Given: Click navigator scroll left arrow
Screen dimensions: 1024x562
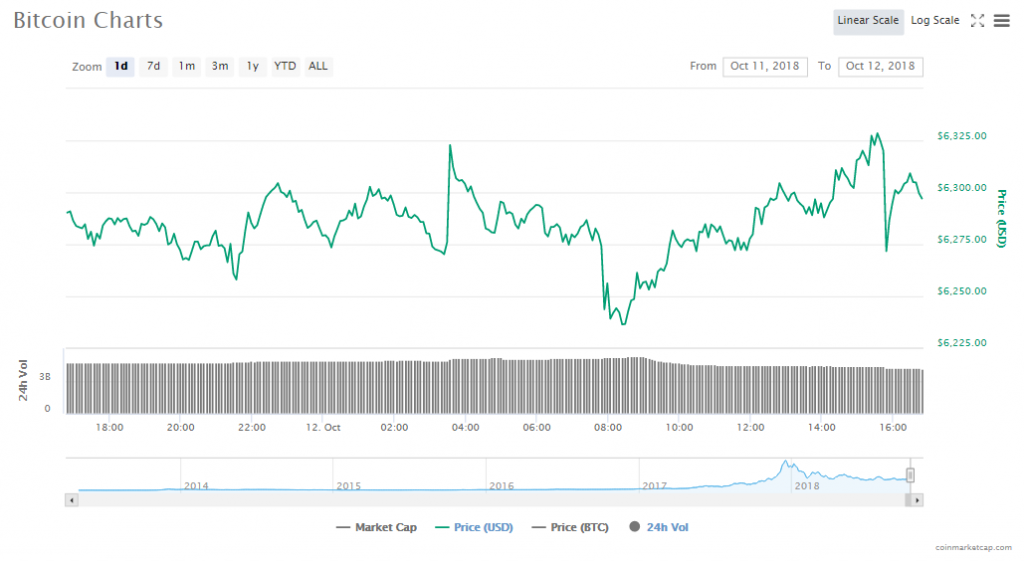Looking at the screenshot, I should pyautogui.click(x=72, y=501).
